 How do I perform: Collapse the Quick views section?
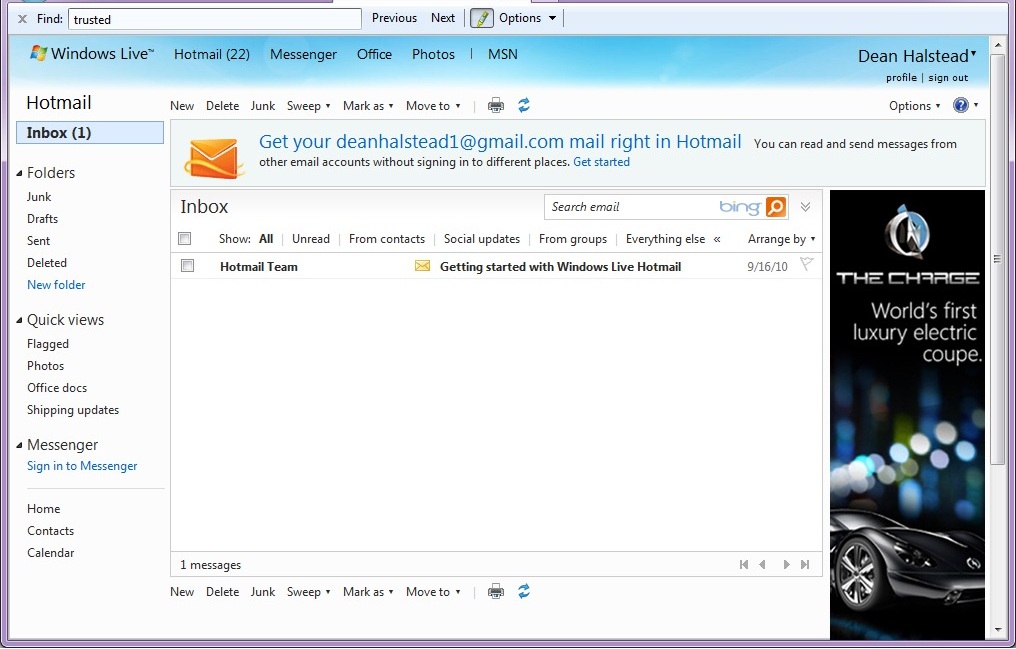tap(19, 321)
